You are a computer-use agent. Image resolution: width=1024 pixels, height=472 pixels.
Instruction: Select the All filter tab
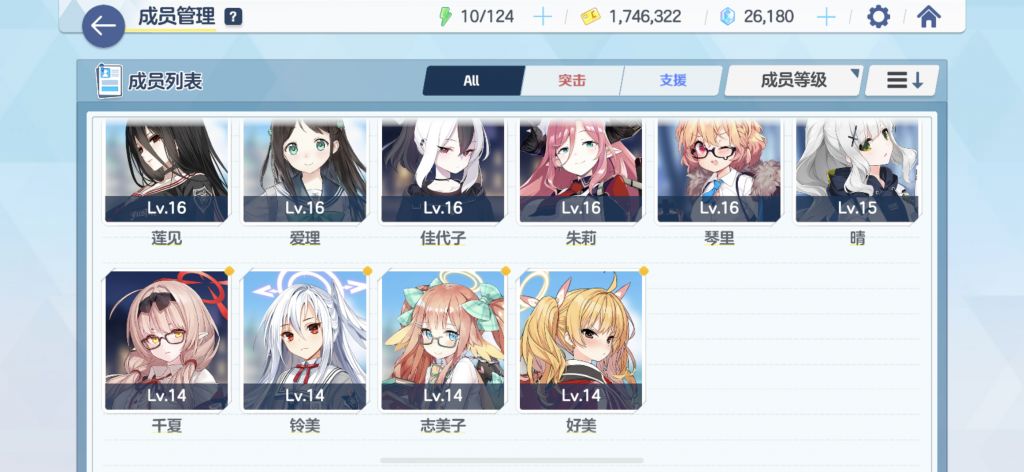(472, 81)
